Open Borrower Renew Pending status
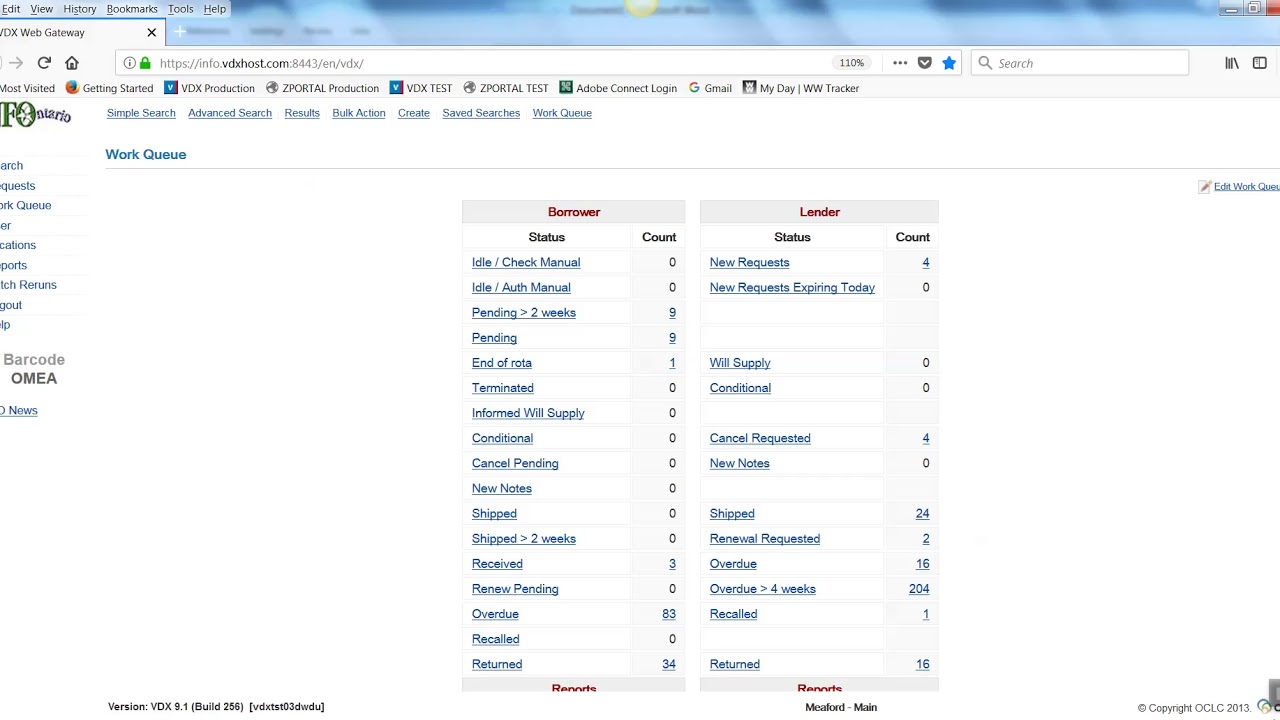Screen dimensions: 1280x720 coord(515,589)
